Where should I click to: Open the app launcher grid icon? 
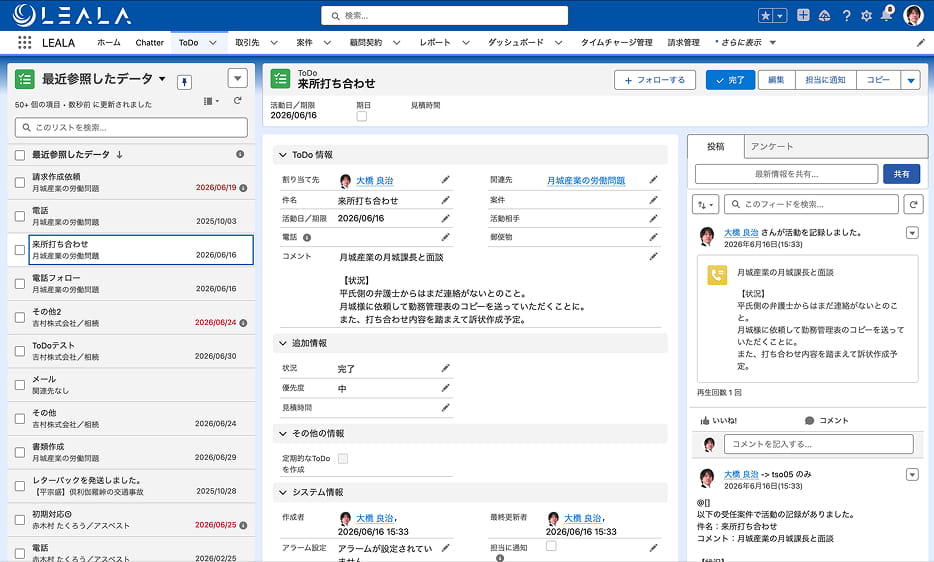click(24, 42)
